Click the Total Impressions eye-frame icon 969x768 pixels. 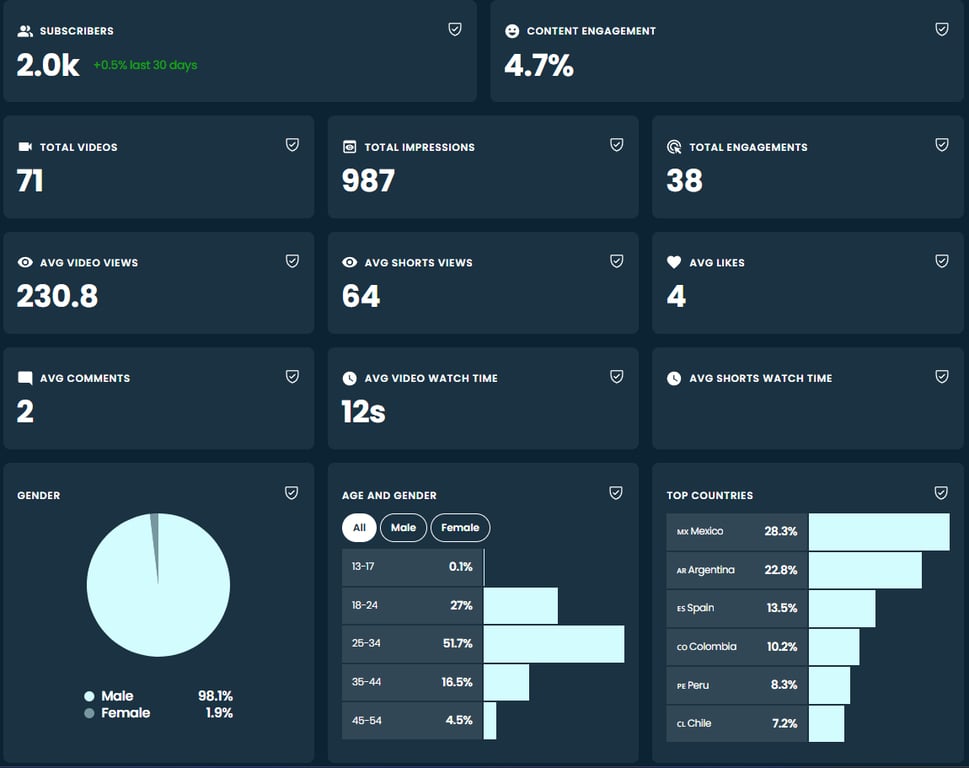(349, 146)
